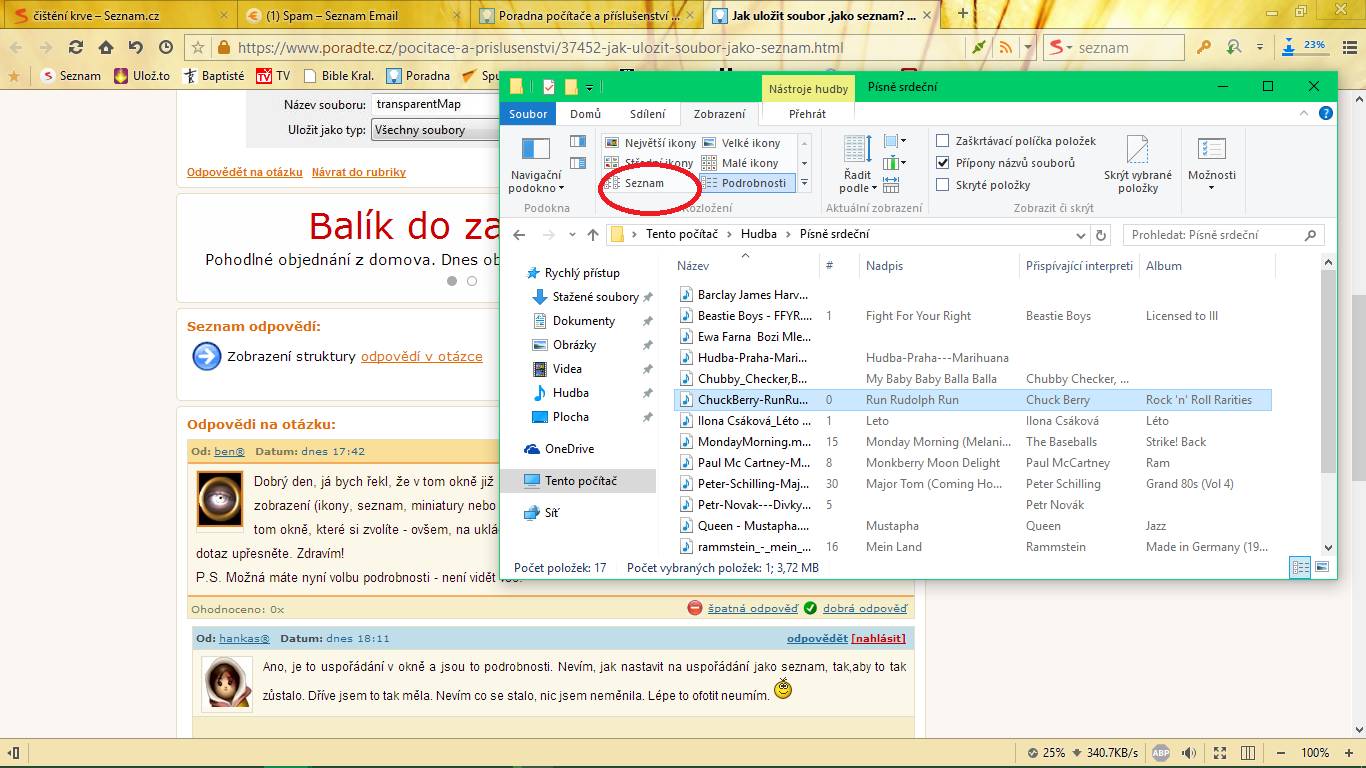Open recent locations dropdown arrow
This screenshot has width=1366, height=768.
coord(572,235)
